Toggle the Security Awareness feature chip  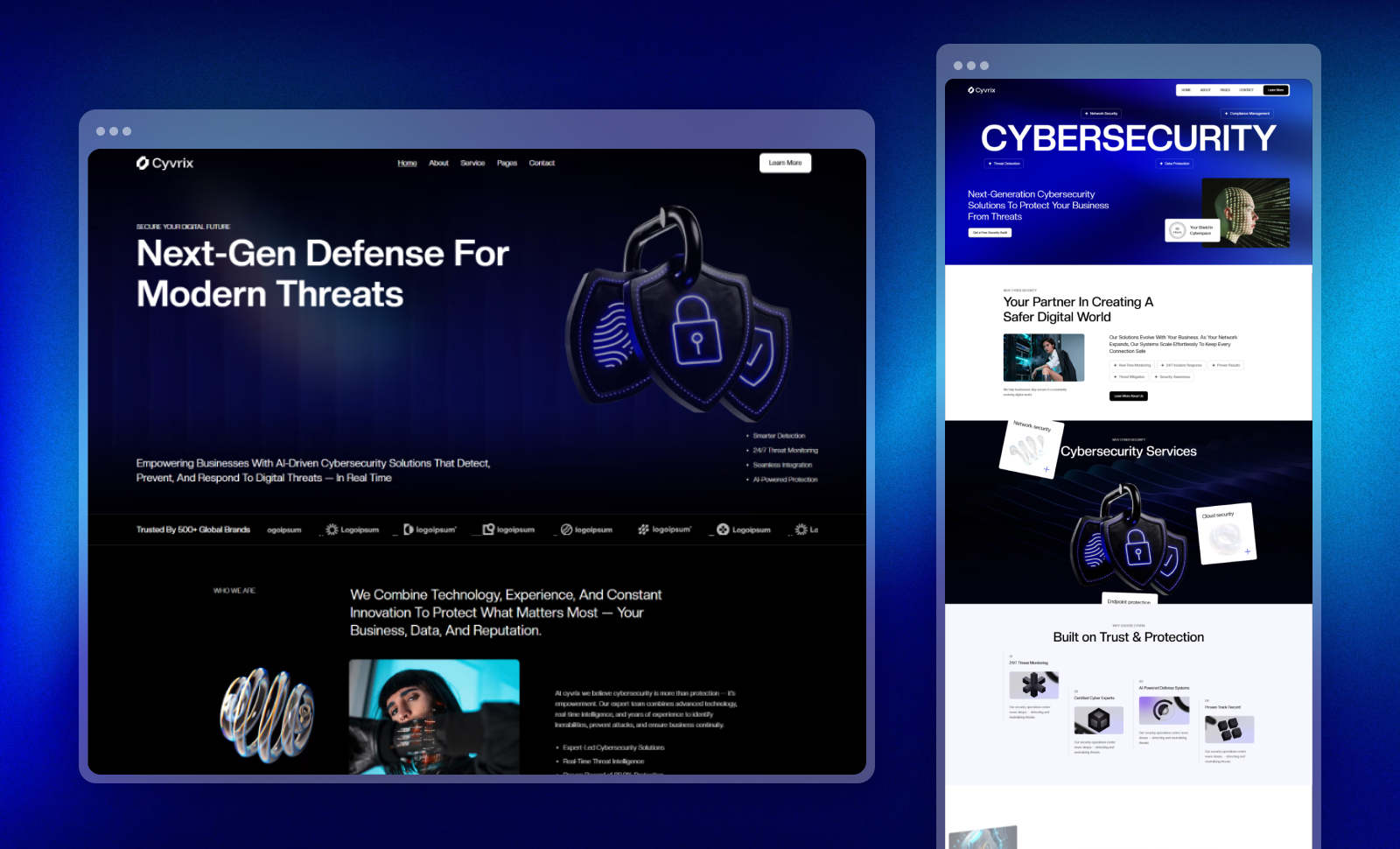coord(1172,376)
